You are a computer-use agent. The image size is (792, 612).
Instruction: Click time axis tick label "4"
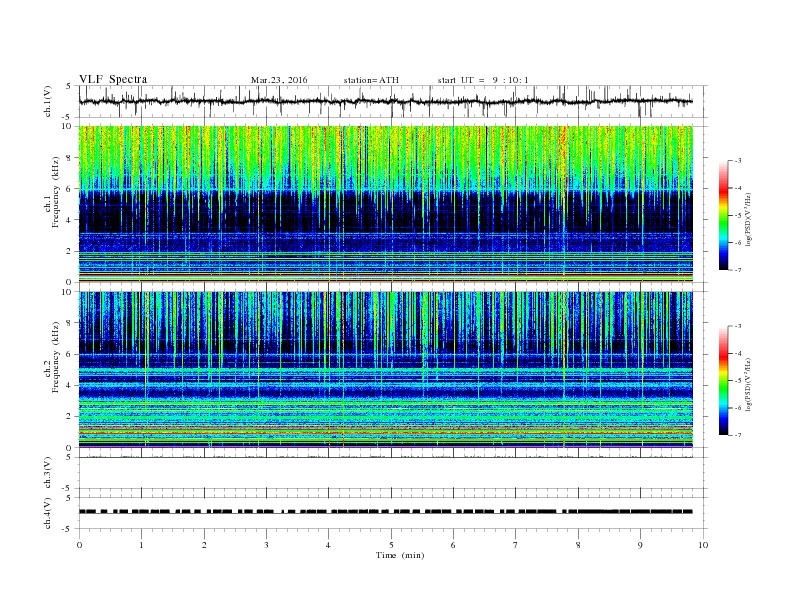328,545
